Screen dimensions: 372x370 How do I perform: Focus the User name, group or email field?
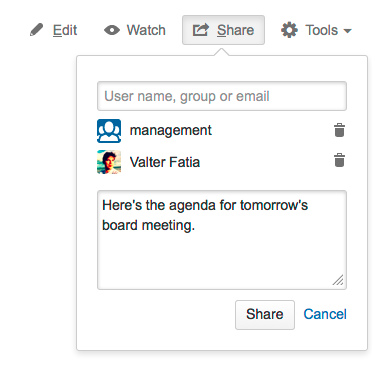(x=222, y=96)
